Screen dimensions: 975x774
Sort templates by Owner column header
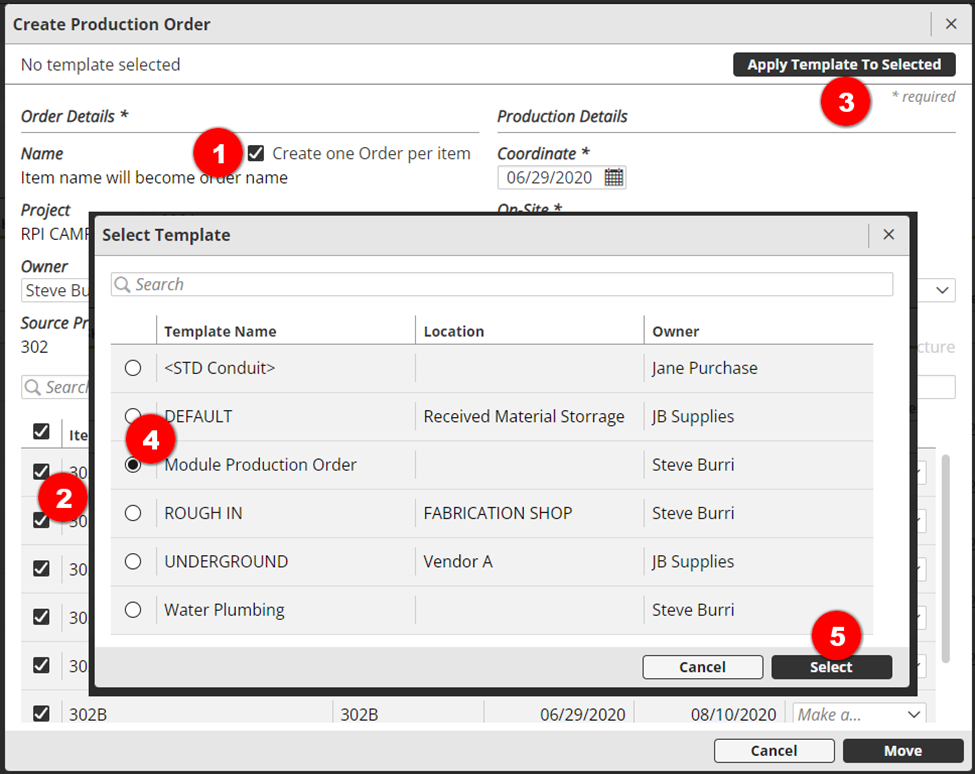(x=676, y=331)
